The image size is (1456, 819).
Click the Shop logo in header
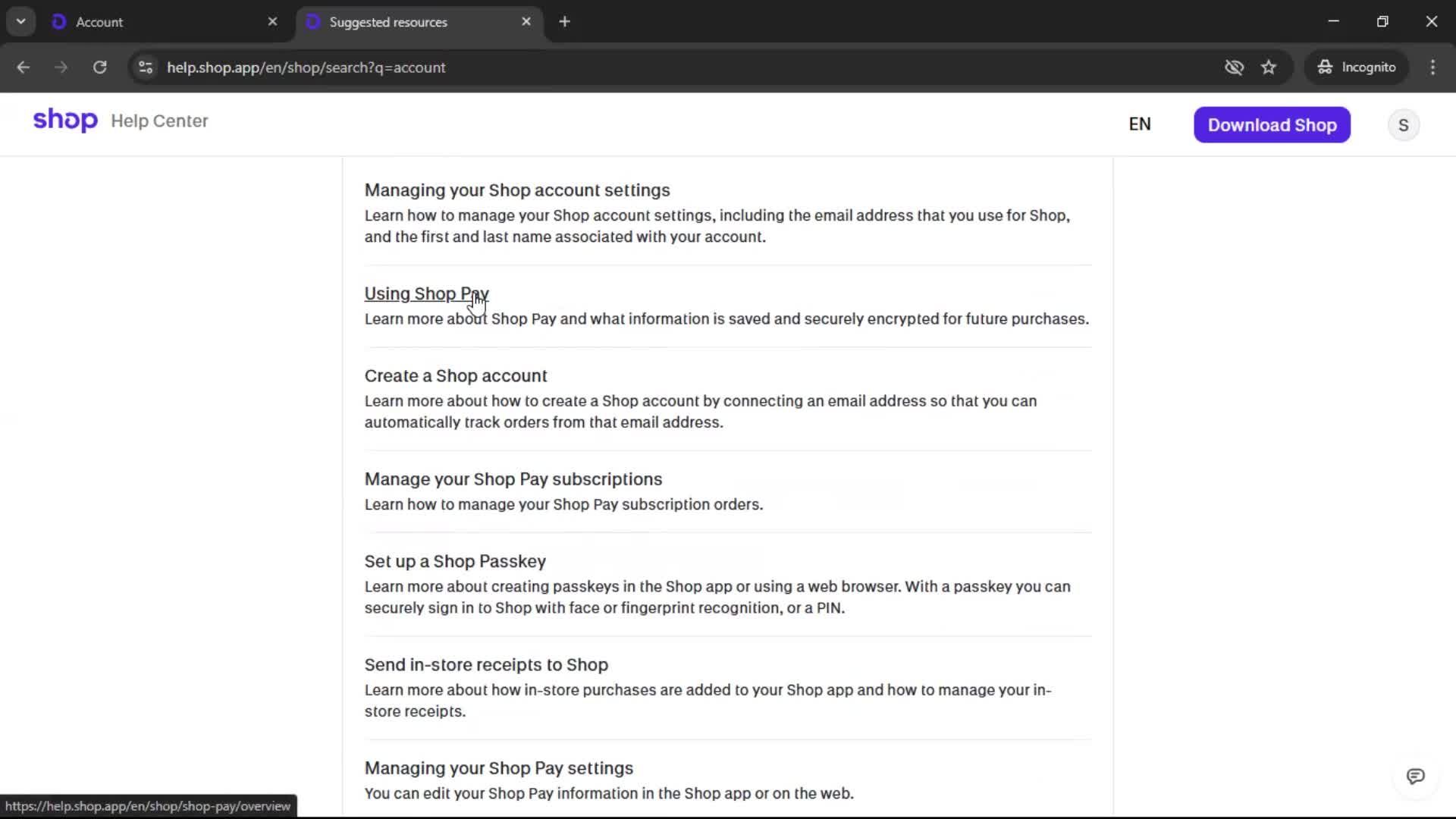click(x=65, y=120)
